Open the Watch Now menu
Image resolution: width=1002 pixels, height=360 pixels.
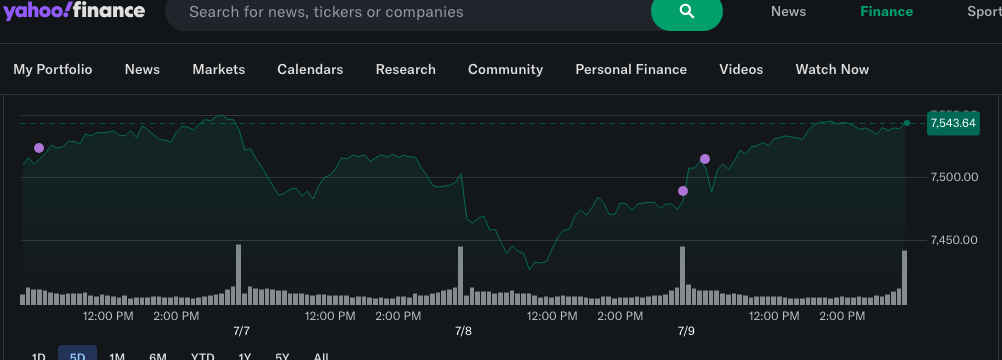pos(832,69)
